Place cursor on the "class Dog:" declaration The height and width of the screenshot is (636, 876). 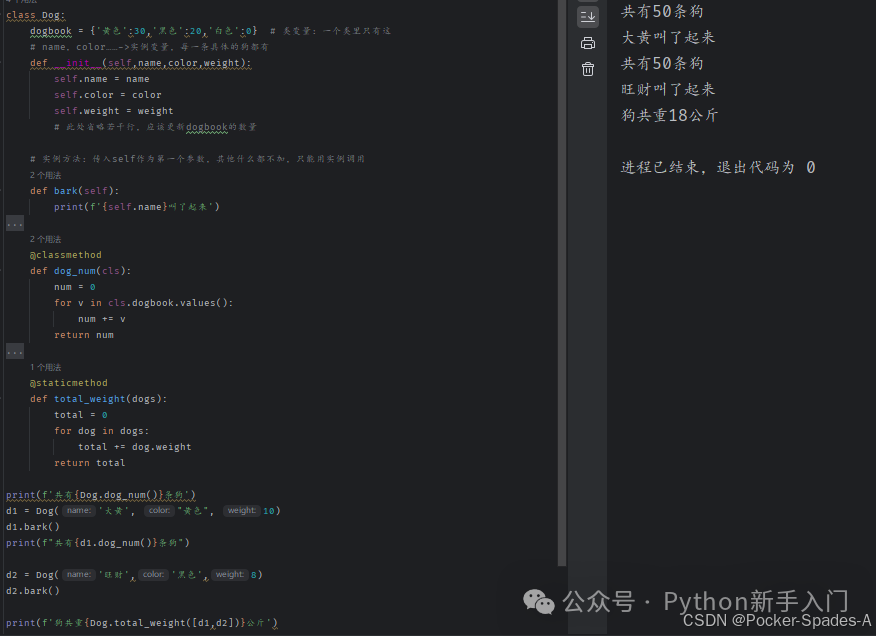tap(35, 14)
